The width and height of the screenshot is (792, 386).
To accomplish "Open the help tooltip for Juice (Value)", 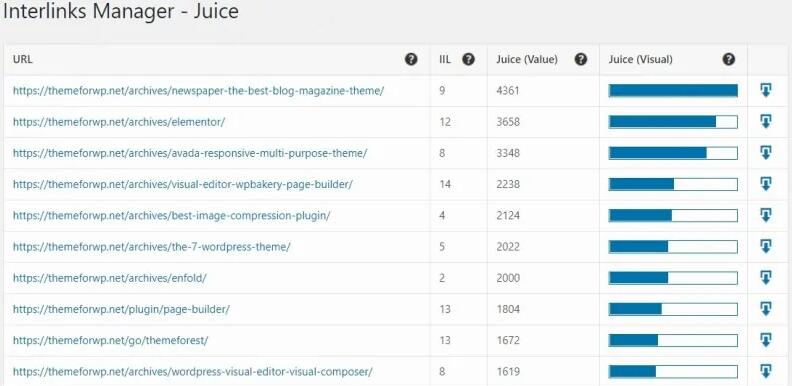I will tap(581, 60).
